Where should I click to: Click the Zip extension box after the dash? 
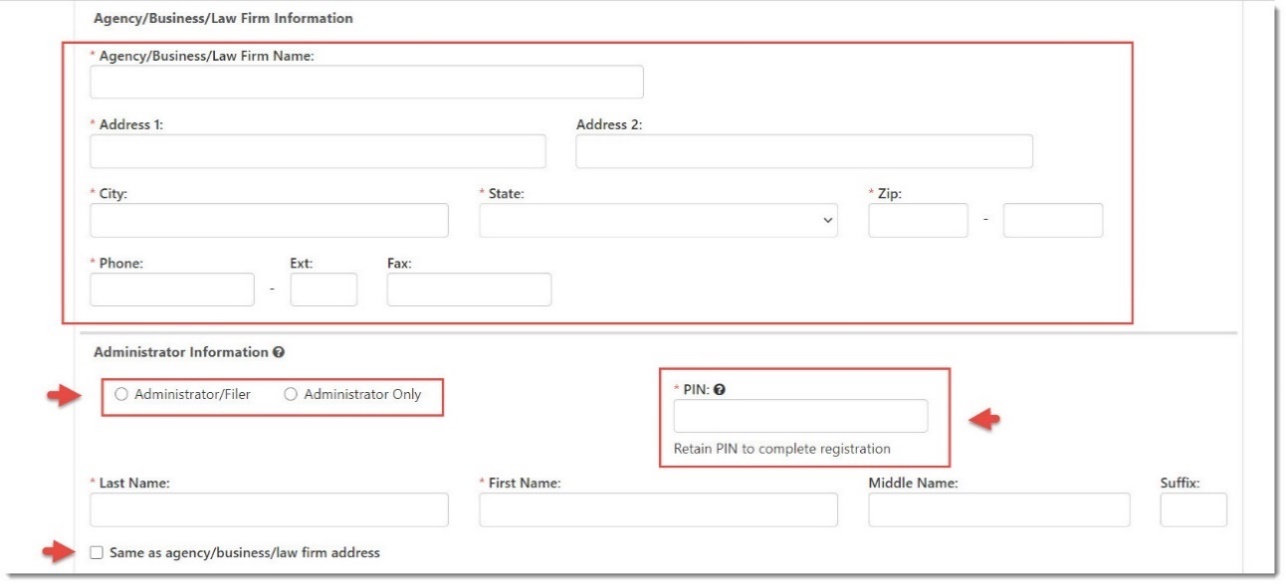pos(1052,221)
